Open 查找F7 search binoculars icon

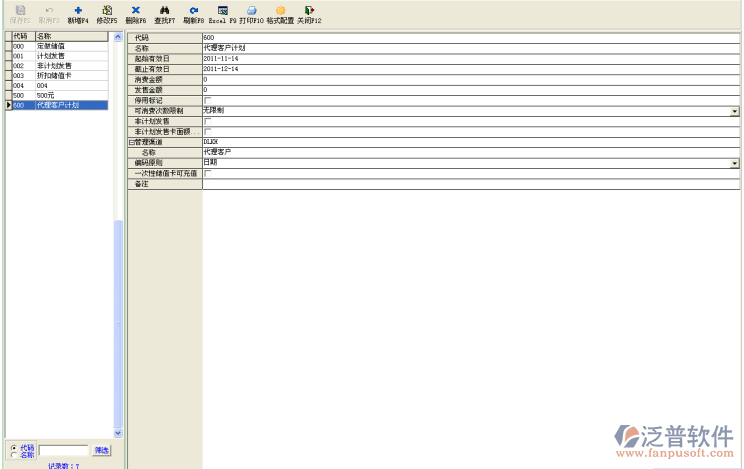pyautogui.click(x=165, y=10)
